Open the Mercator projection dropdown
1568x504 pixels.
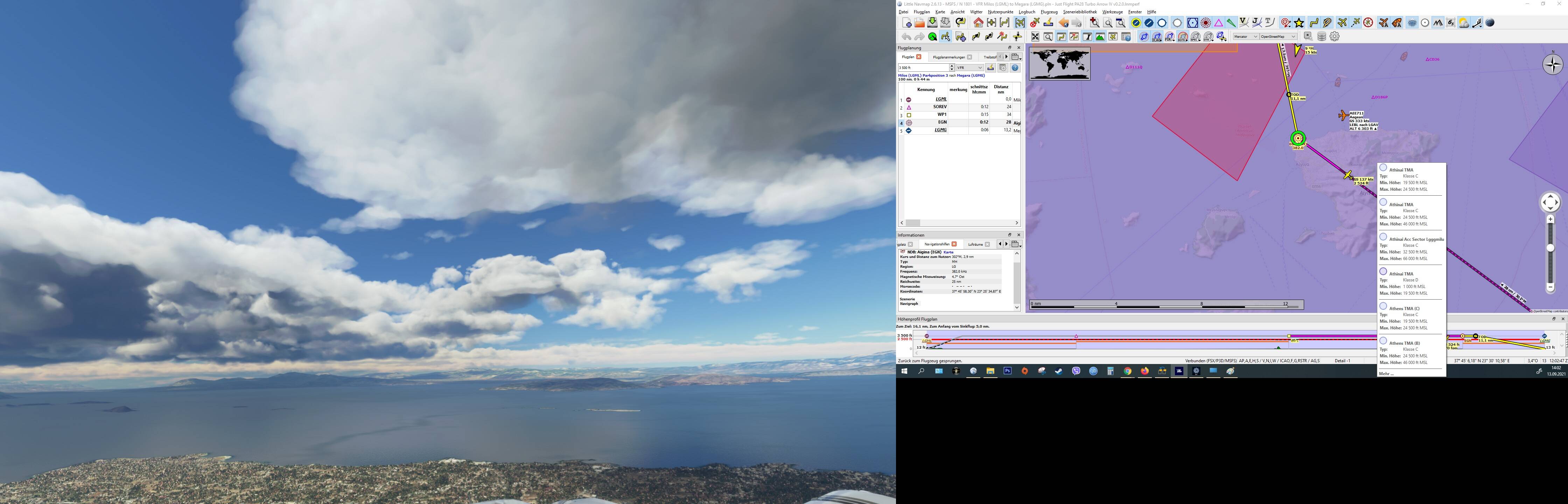point(1245,36)
